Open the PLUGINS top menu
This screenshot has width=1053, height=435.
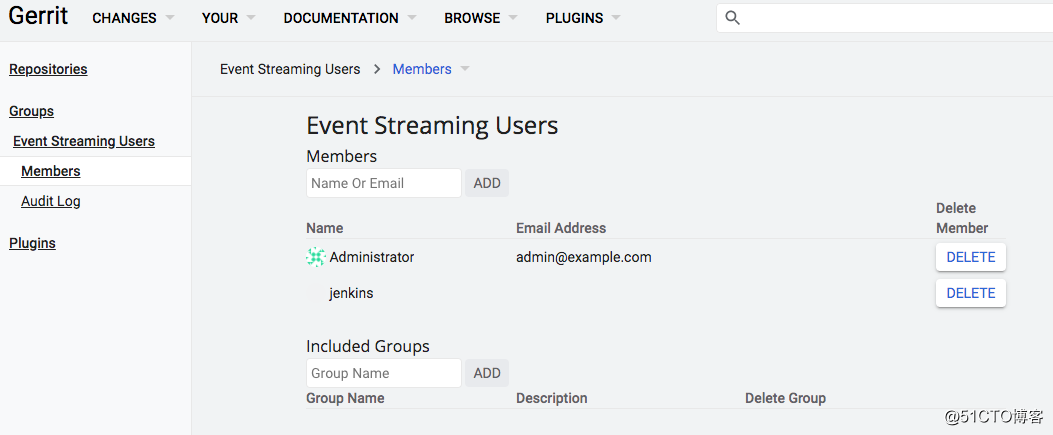click(583, 19)
